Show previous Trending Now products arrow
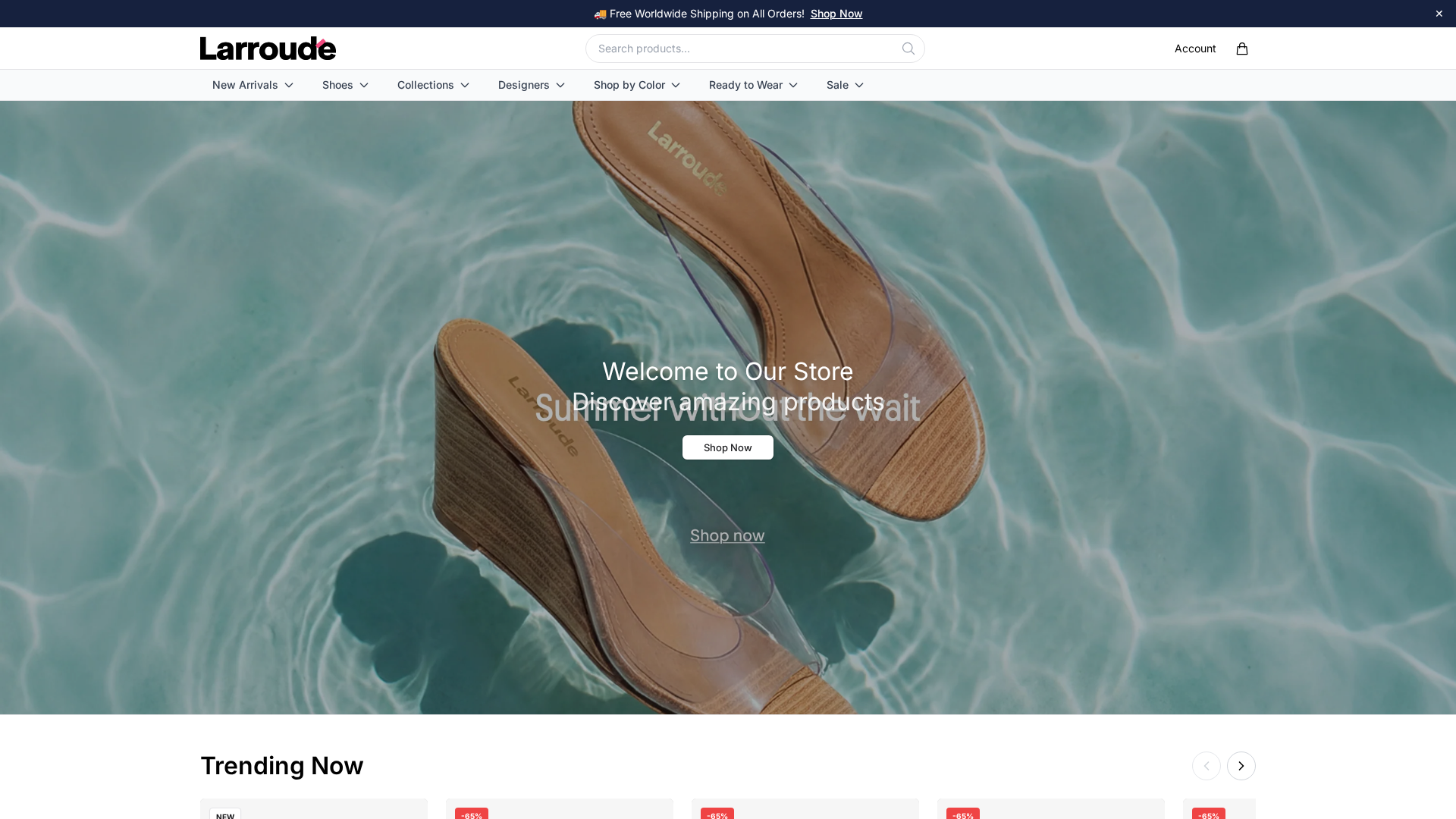The image size is (1456, 819). [x=1206, y=766]
